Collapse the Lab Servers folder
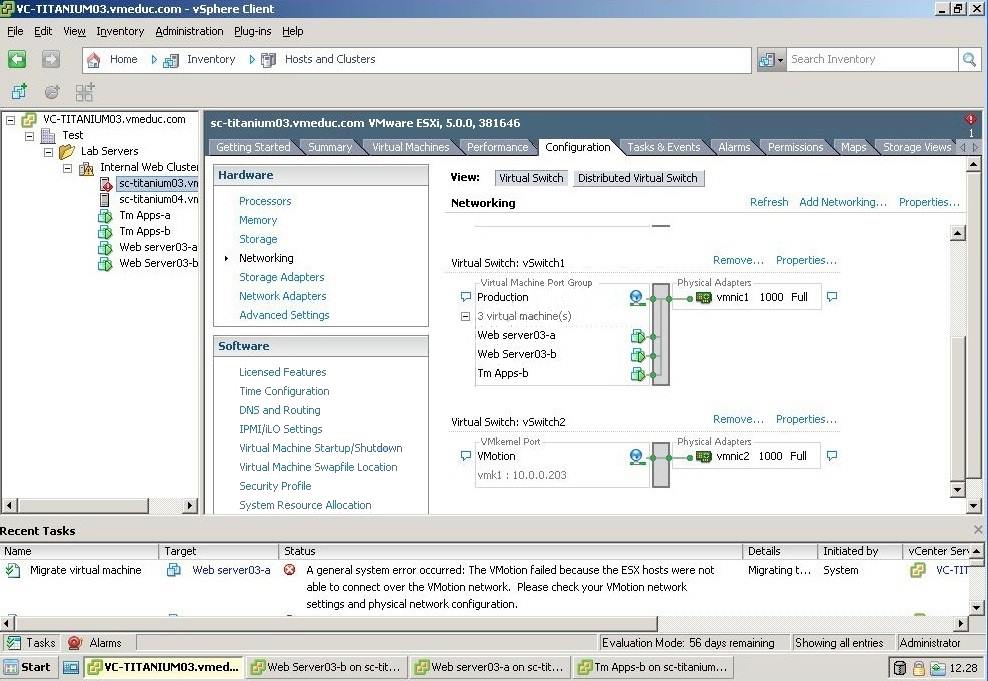Screen dimensions: 988x681 coord(49,152)
